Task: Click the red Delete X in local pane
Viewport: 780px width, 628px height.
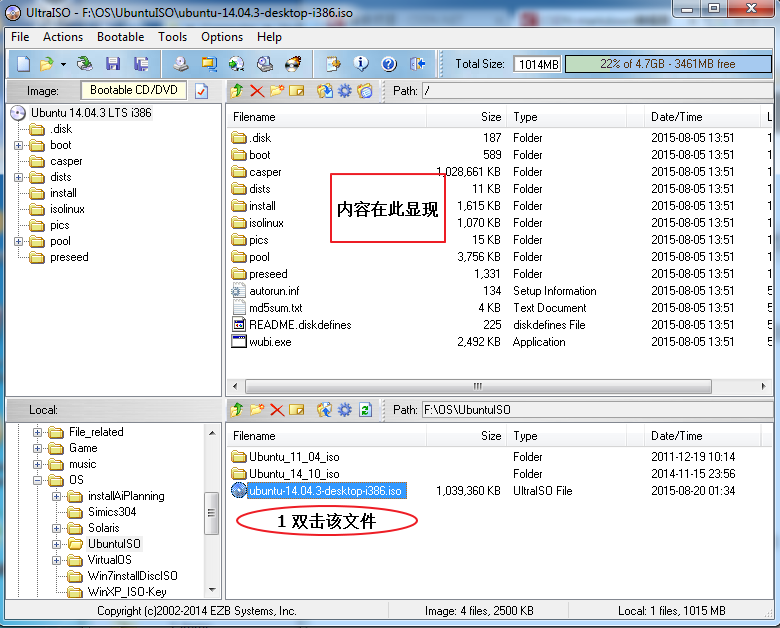Action: pos(277,410)
